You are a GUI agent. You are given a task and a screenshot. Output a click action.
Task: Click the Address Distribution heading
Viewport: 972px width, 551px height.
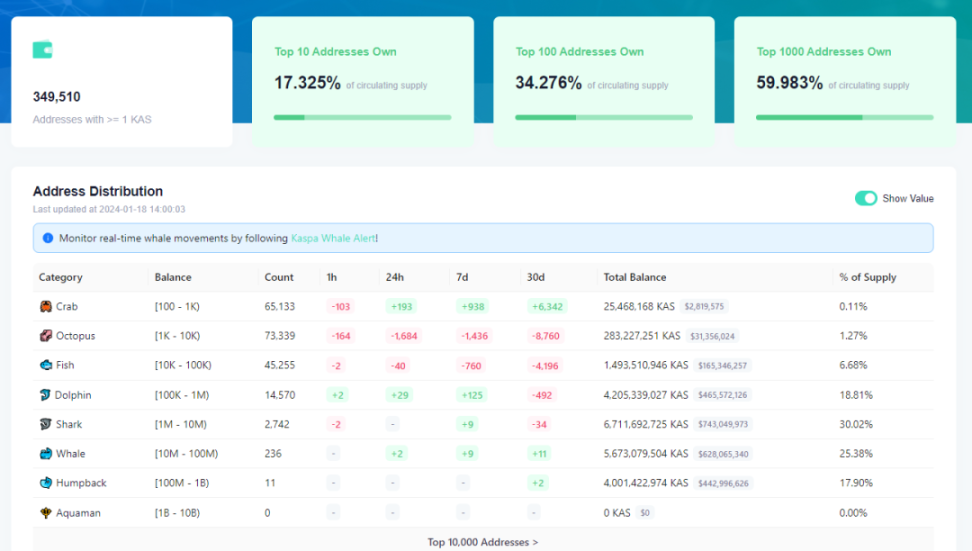(98, 192)
